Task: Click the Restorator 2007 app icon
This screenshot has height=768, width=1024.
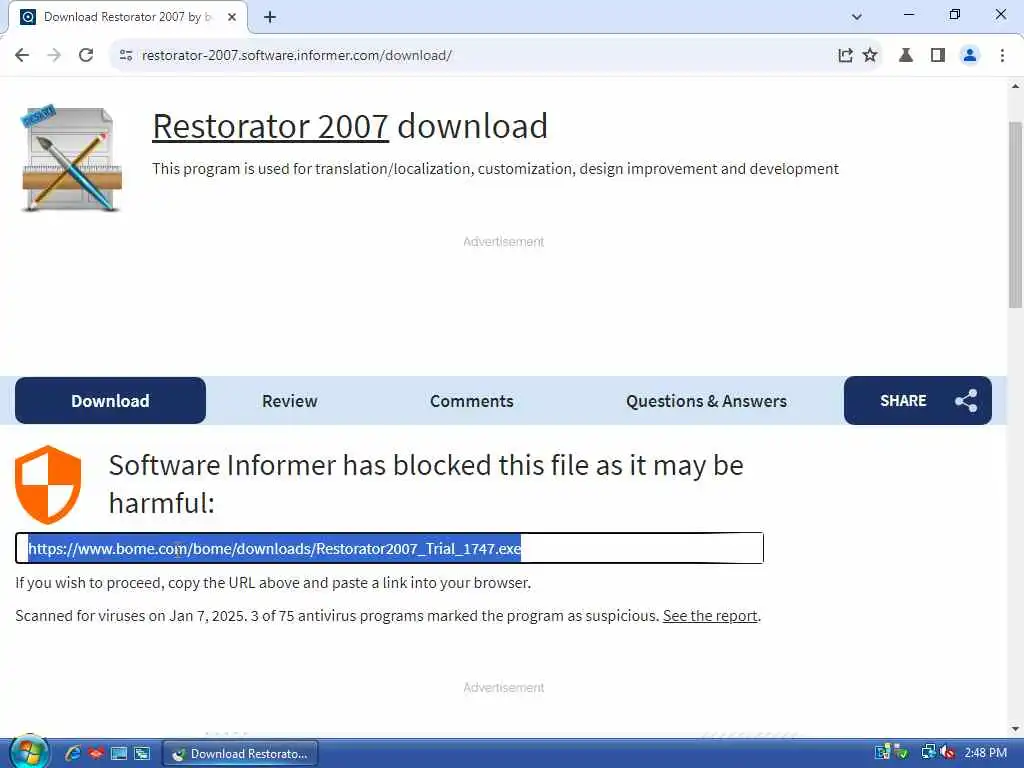Action: tap(71, 158)
